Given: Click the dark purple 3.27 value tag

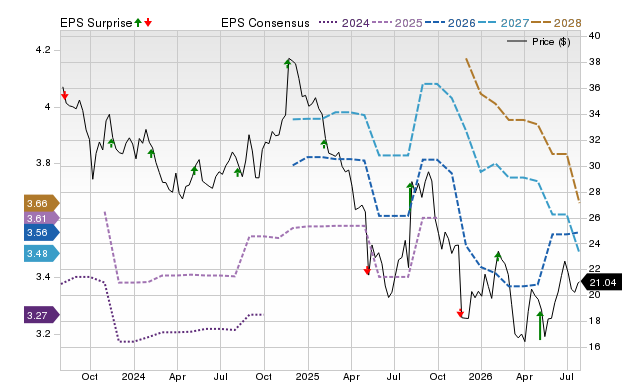Looking at the screenshot, I should click(42, 315).
